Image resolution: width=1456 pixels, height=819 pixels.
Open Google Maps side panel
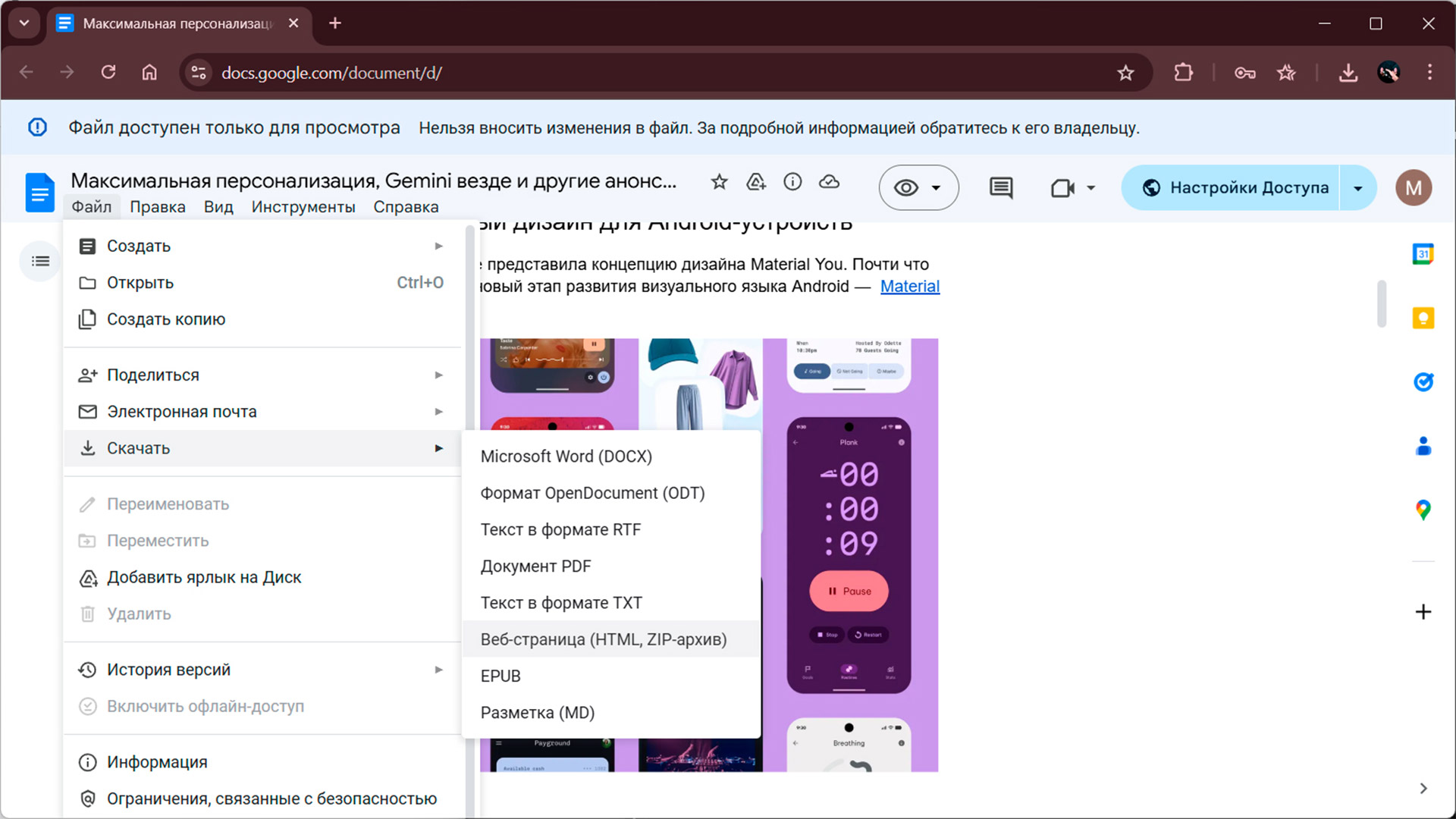pos(1423,510)
